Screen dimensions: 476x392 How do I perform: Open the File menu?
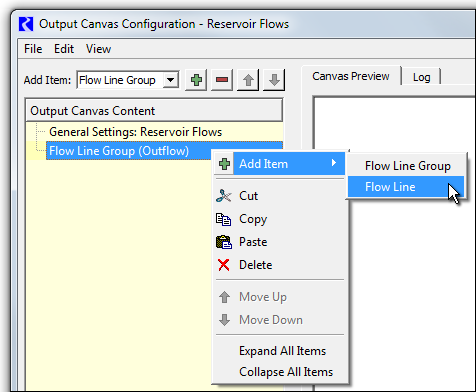(x=33, y=49)
